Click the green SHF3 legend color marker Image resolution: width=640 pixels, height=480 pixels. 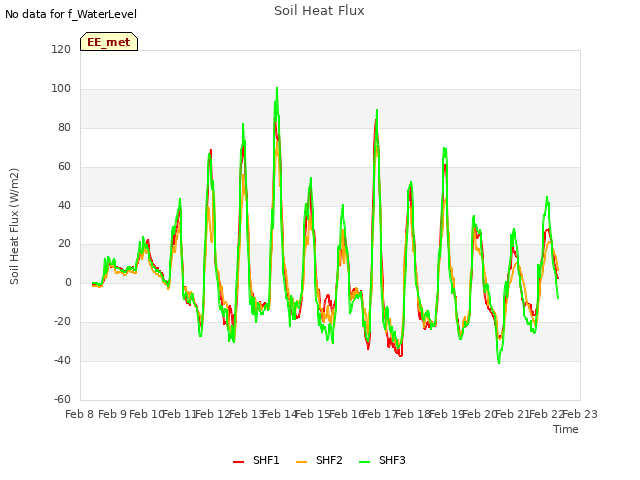click(x=364, y=462)
